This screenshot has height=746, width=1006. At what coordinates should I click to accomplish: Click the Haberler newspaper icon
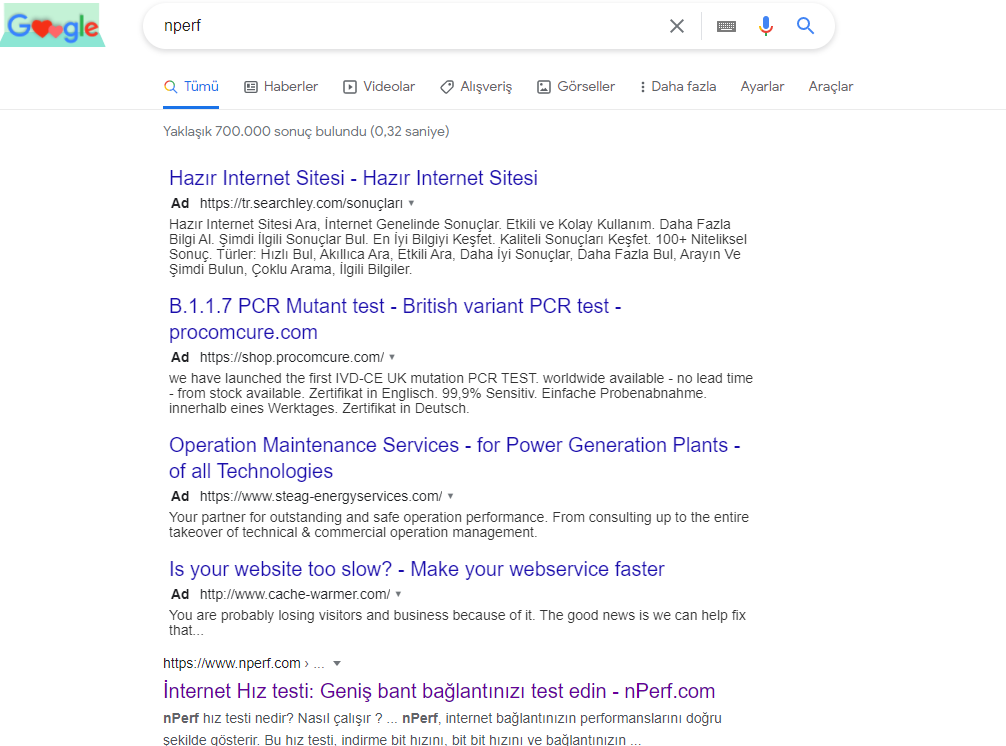pyautogui.click(x=251, y=87)
